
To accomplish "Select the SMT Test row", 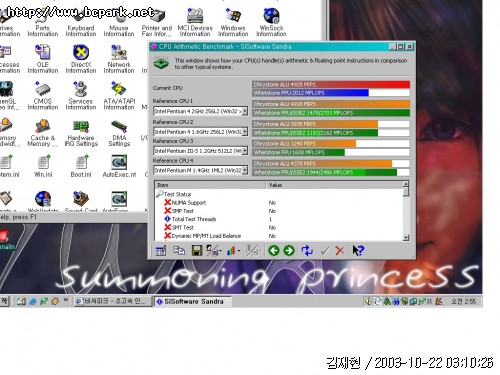I will click(279, 228).
